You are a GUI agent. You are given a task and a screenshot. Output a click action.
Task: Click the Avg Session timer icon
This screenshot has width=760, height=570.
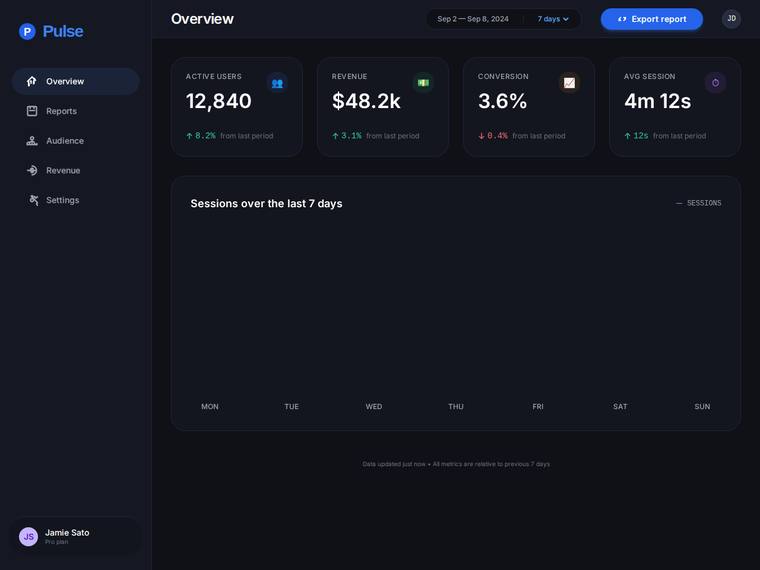(x=715, y=83)
